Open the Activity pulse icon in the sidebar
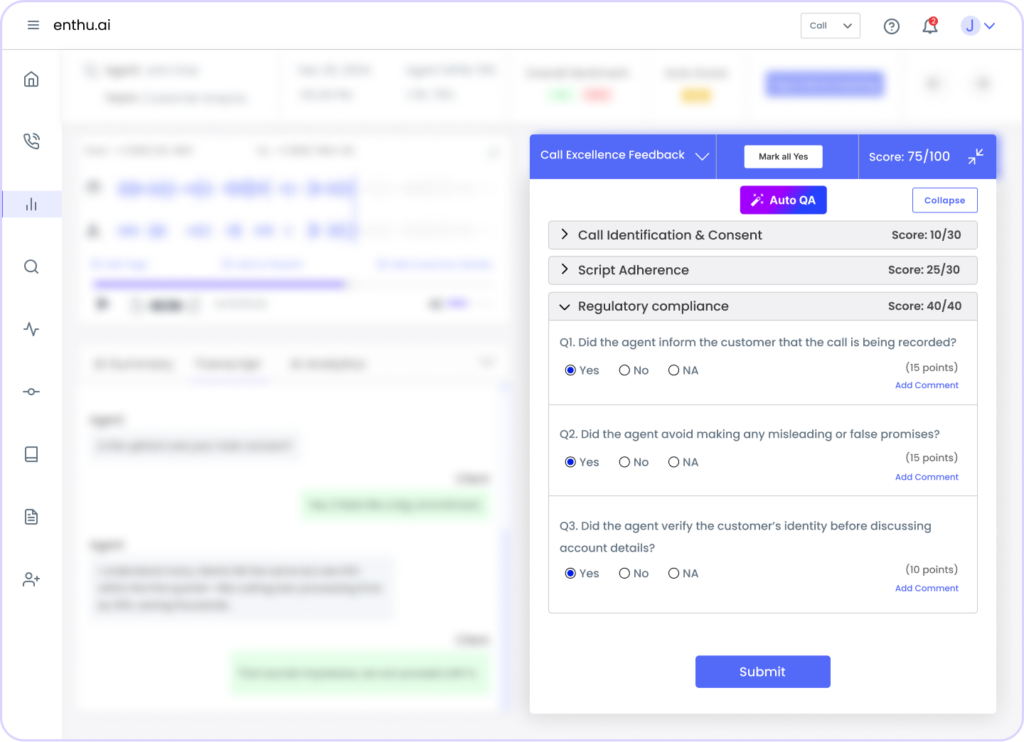The width and height of the screenshot is (1024, 742). pos(32,328)
